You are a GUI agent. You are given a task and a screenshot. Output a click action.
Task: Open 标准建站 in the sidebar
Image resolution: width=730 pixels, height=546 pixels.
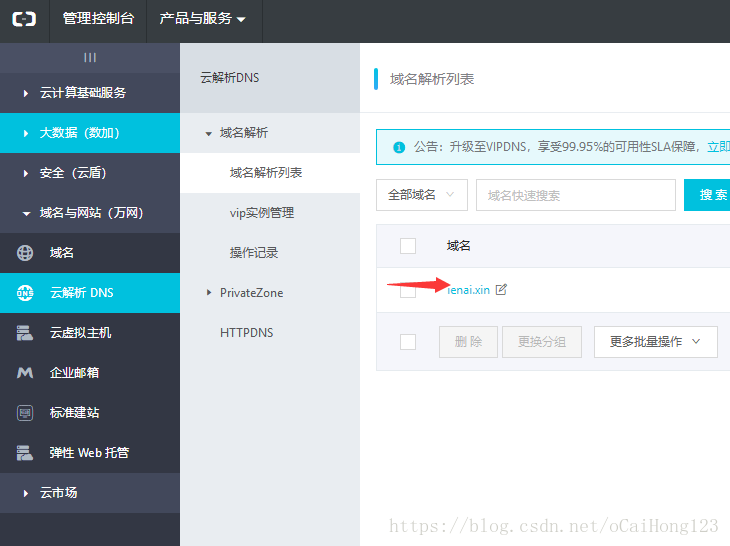(x=90, y=413)
